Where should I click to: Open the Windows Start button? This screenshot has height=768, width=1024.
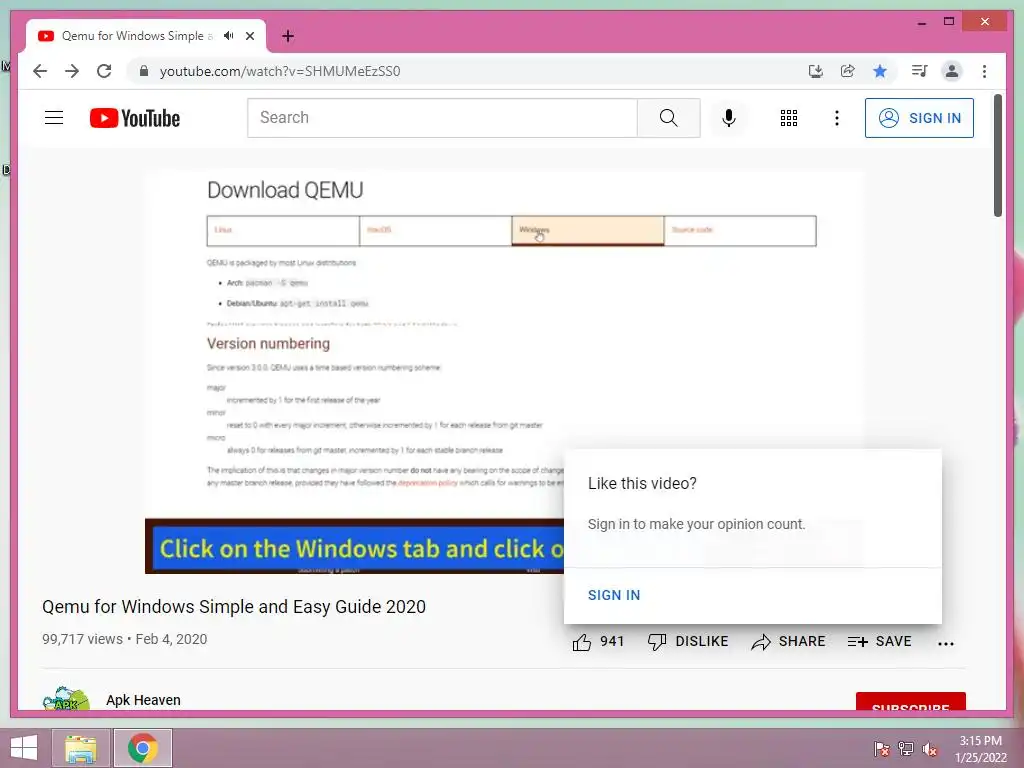pyautogui.click(x=24, y=748)
